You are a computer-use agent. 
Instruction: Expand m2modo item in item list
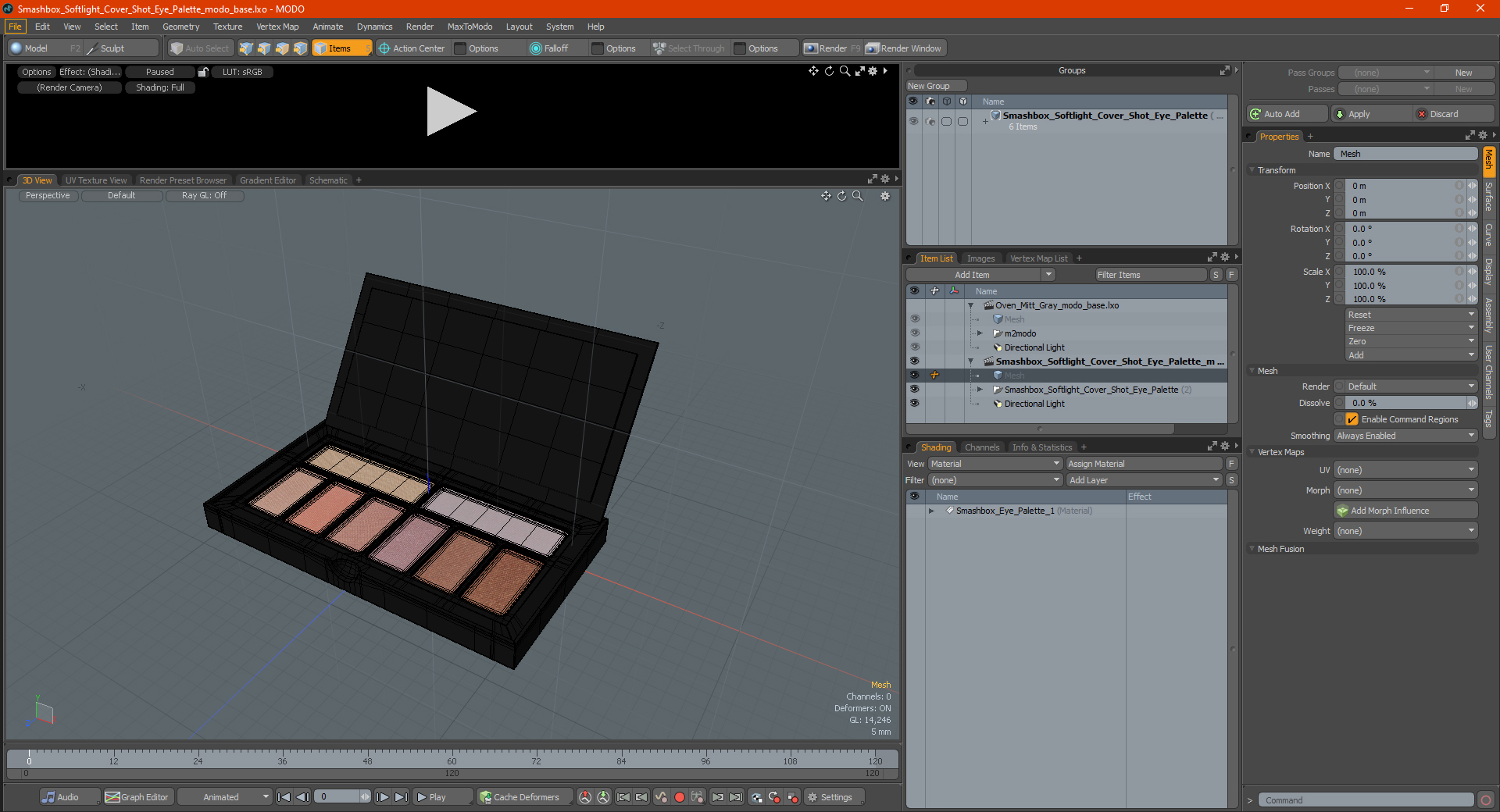[980, 333]
